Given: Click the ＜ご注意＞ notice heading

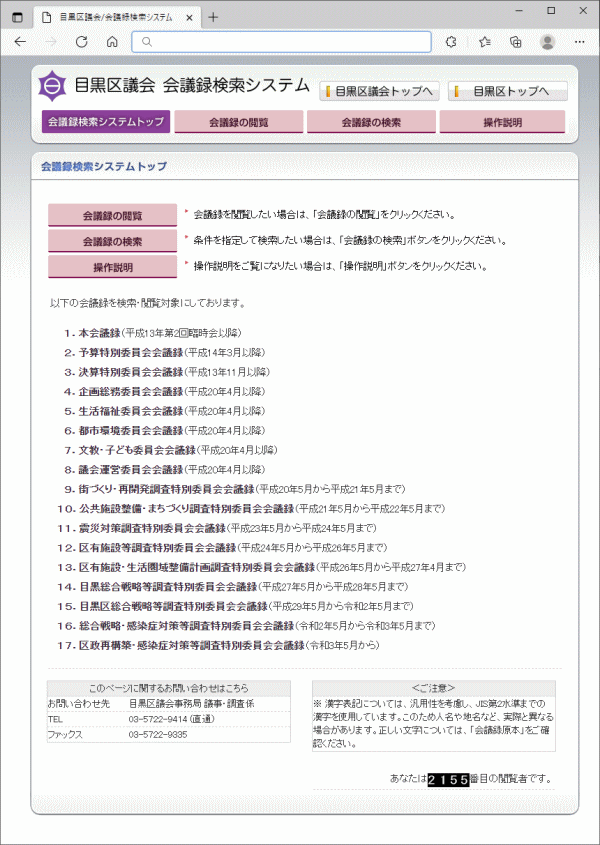Looking at the screenshot, I should 433,688.
